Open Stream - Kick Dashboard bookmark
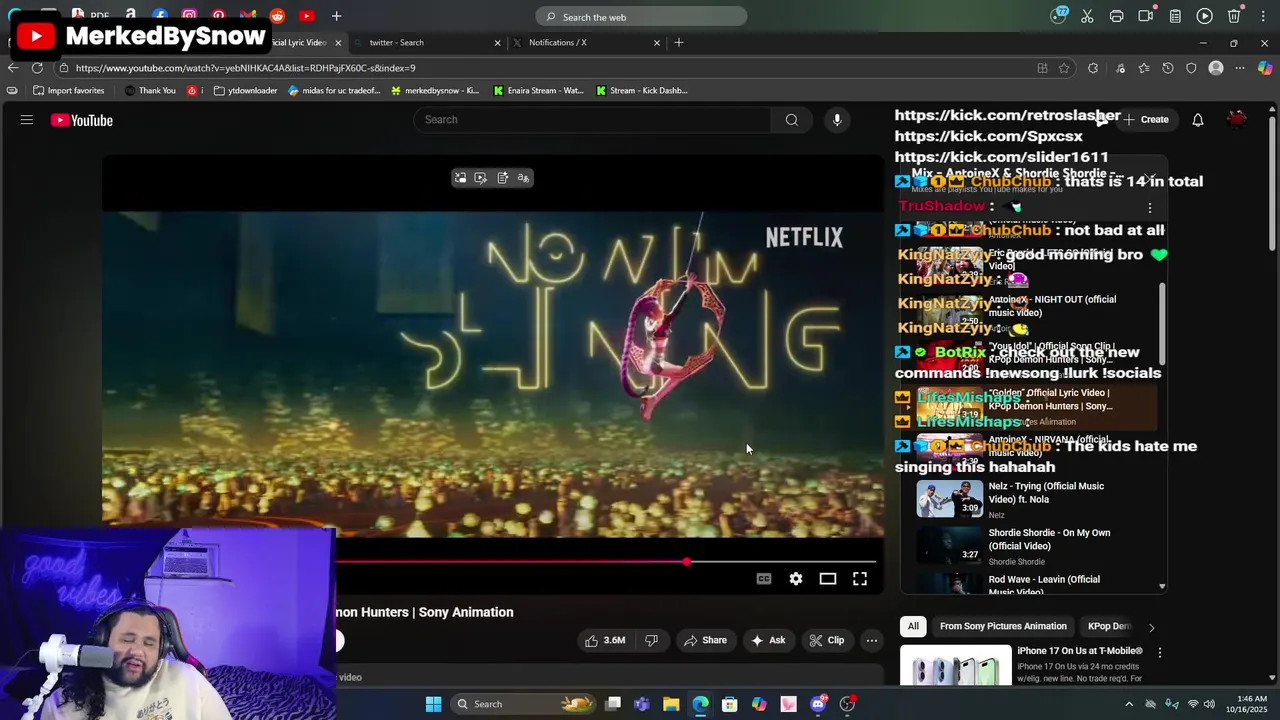Viewport: 1280px width, 720px height. tap(641, 91)
